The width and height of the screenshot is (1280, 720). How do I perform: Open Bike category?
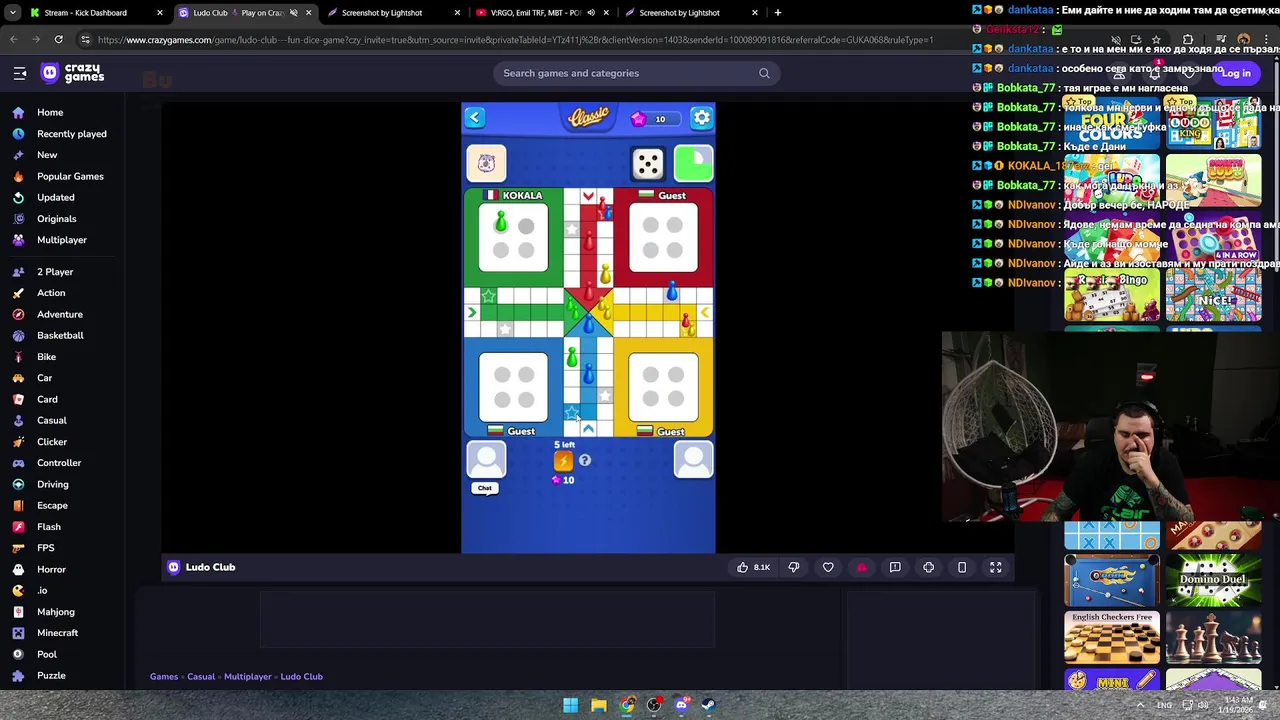point(46,357)
